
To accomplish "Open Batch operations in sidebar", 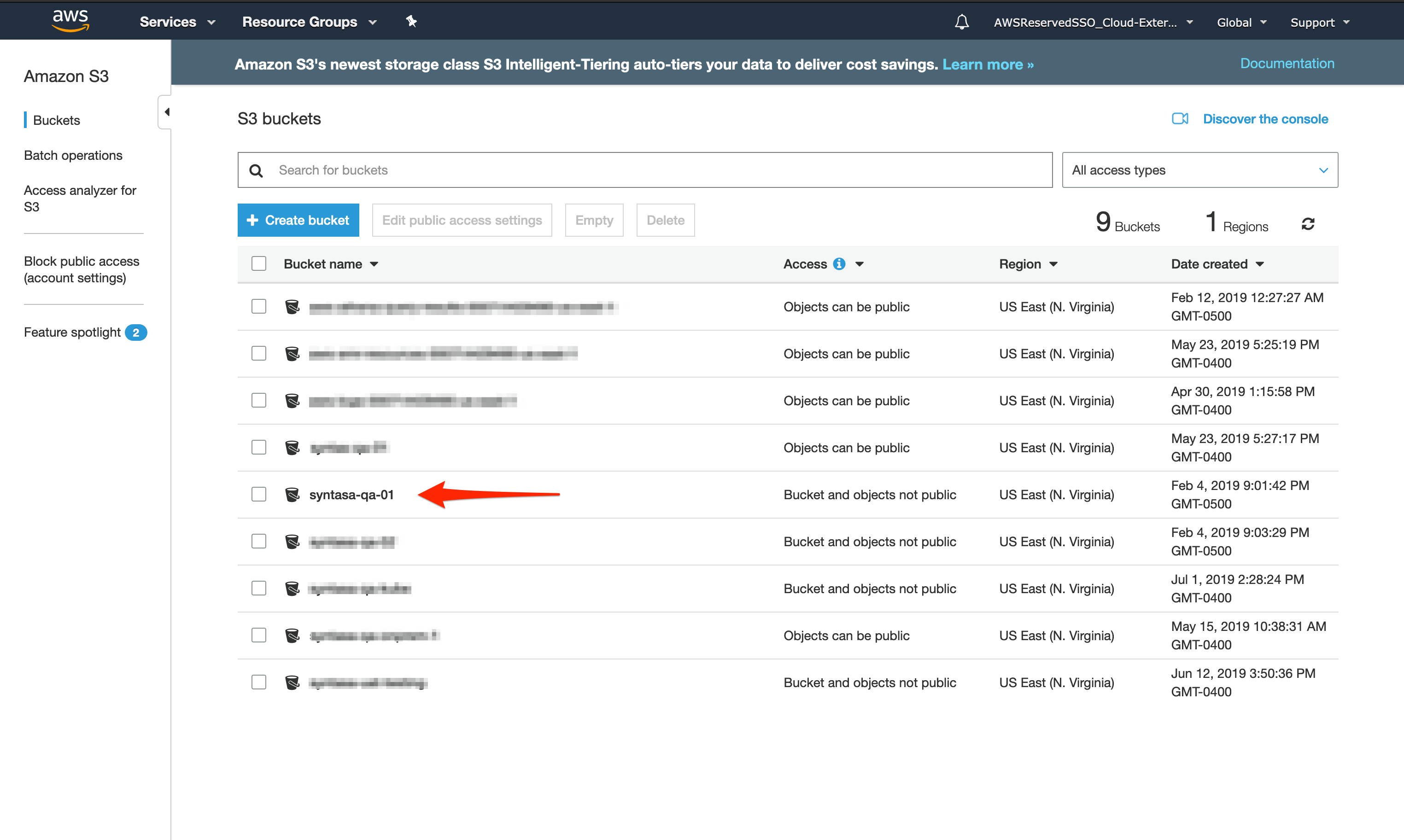I will click(x=73, y=155).
